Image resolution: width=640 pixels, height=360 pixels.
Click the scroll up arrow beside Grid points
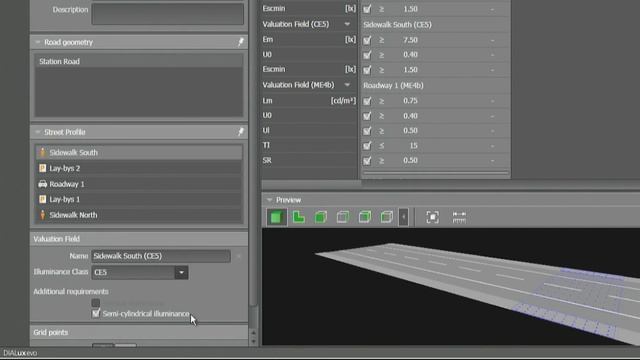pyautogui.click(x=253, y=333)
